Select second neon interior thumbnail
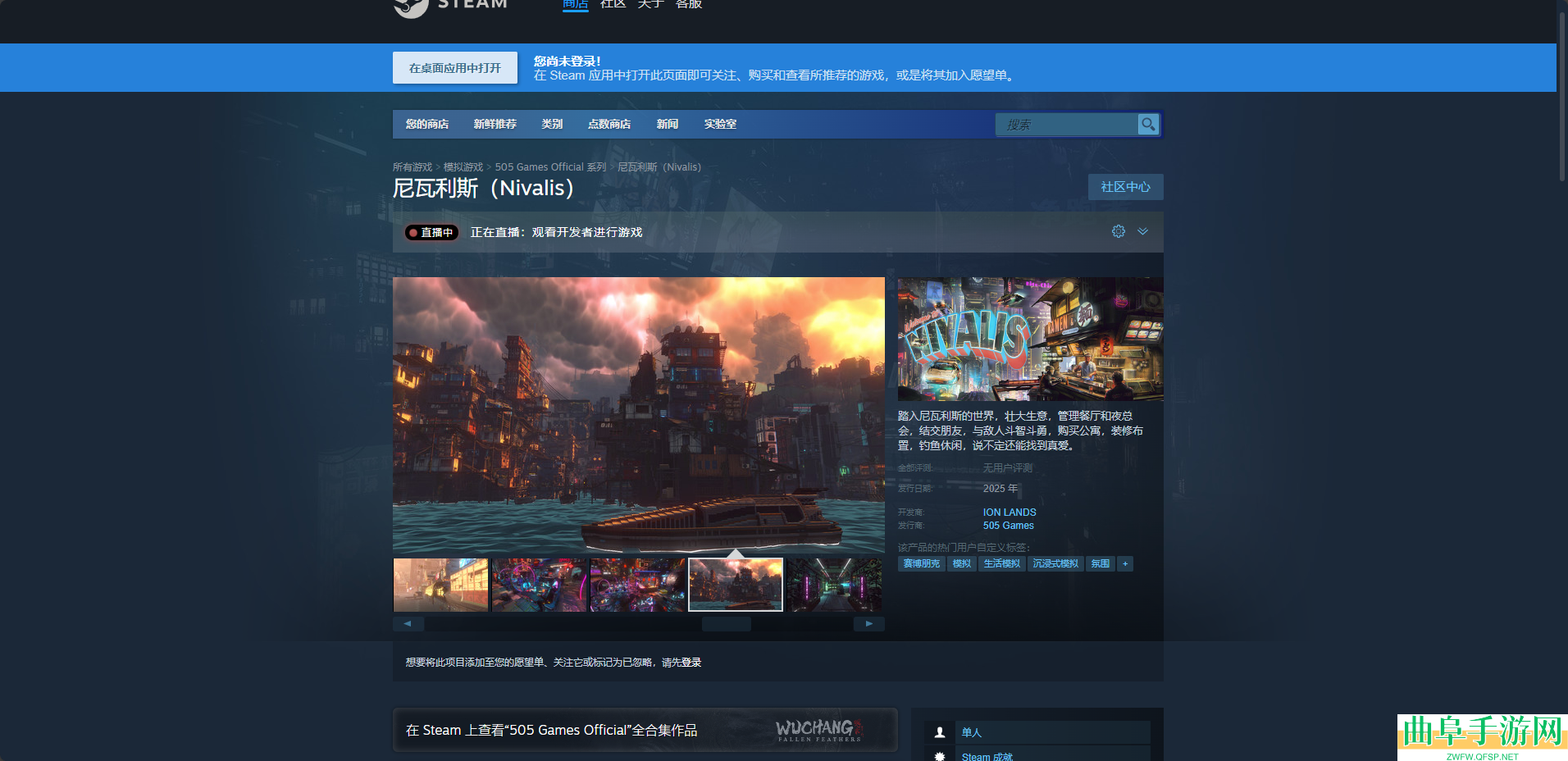 (539, 585)
